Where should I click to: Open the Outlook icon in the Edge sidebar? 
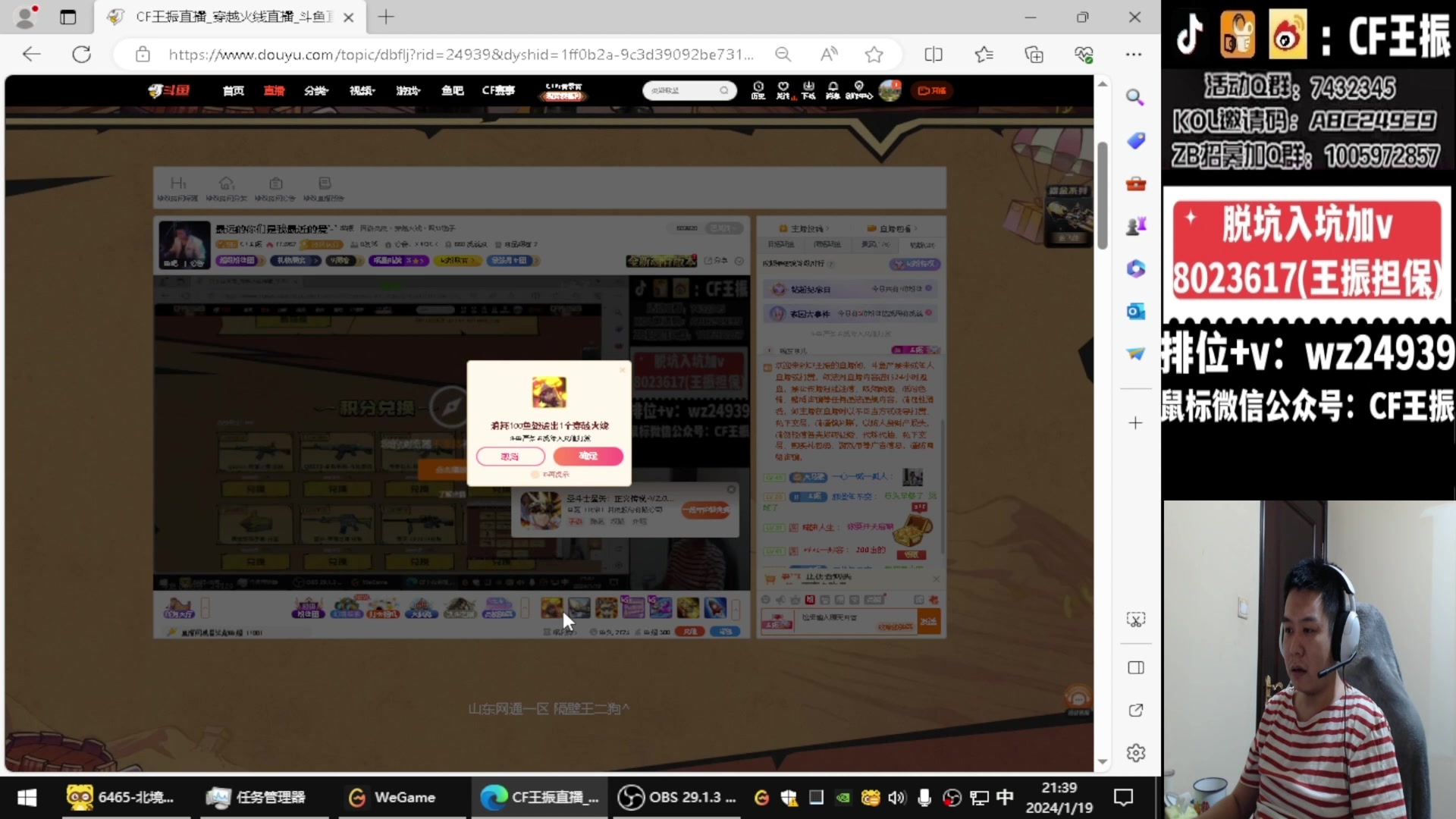click(1135, 311)
